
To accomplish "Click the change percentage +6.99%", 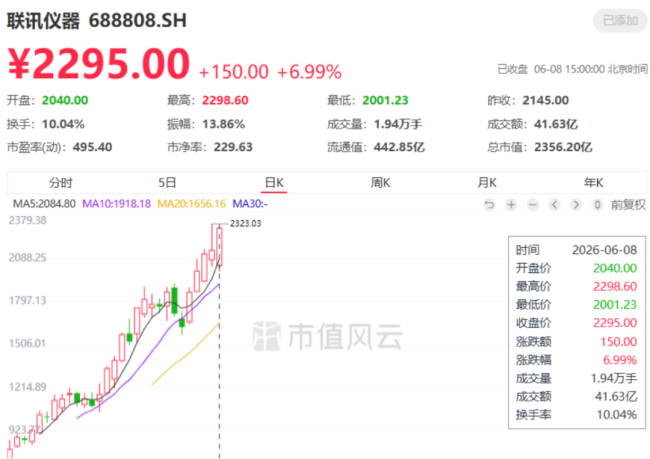I will pyautogui.click(x=309, y=72).
